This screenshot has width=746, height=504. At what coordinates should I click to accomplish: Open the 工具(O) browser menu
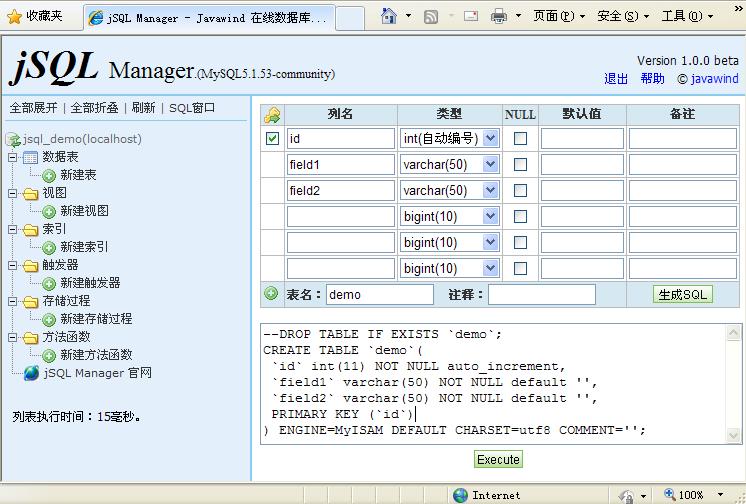(687, 16)
